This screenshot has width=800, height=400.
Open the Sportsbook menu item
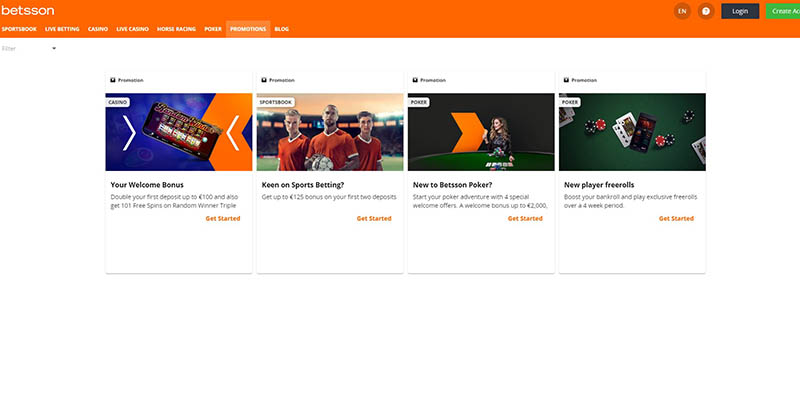pyautogui.click(x=19, y=29)
